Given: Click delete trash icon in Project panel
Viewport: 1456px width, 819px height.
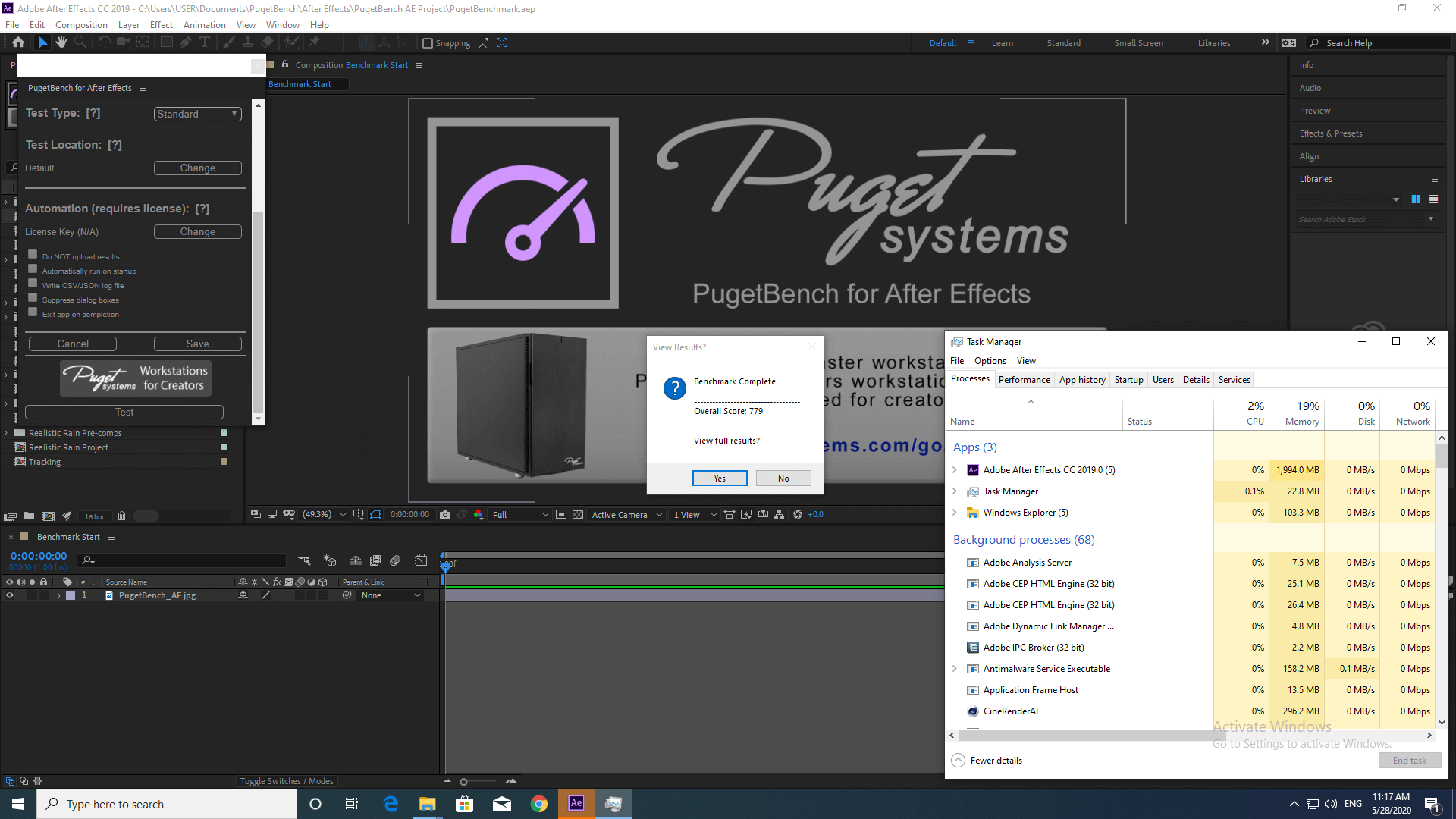Looking at the screenshot, I should 121,516.
